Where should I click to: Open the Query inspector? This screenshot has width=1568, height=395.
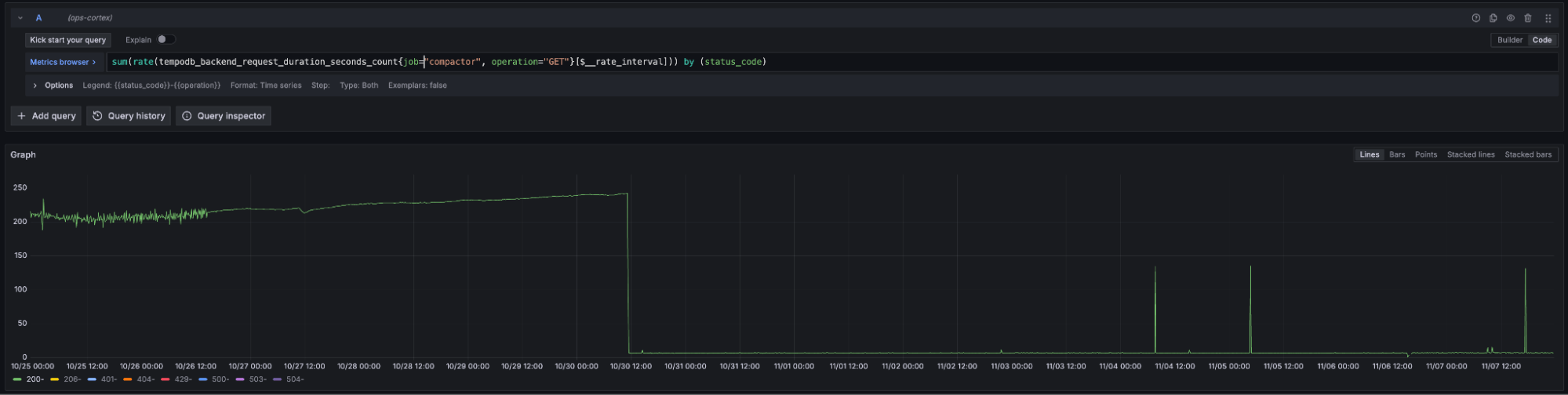(224, 116)
